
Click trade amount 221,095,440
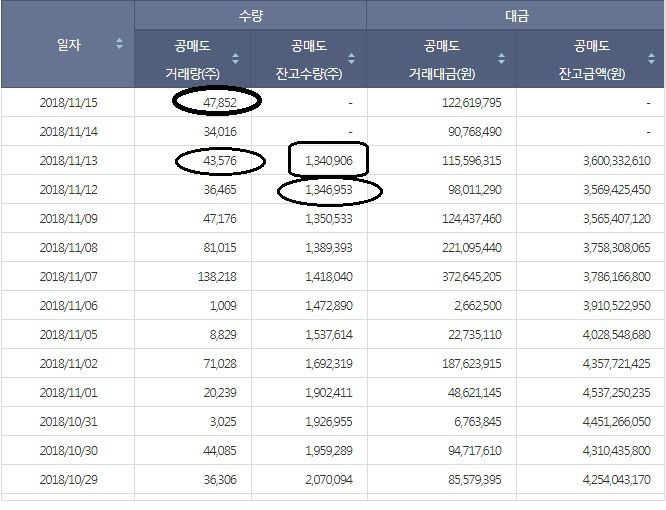(472, 248)
